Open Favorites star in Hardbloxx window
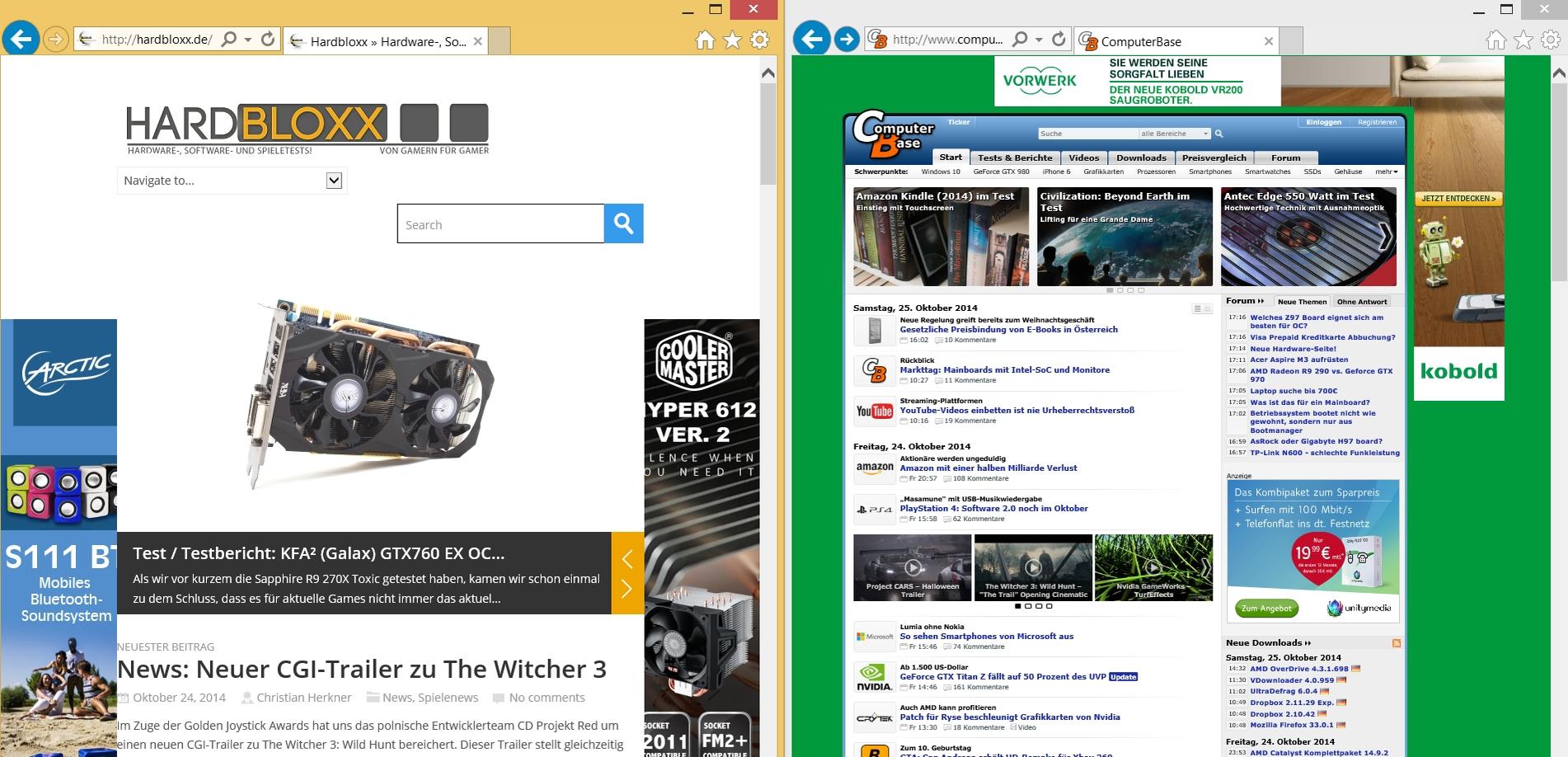This screenshot has width=1568, height=757. point(732,40)
